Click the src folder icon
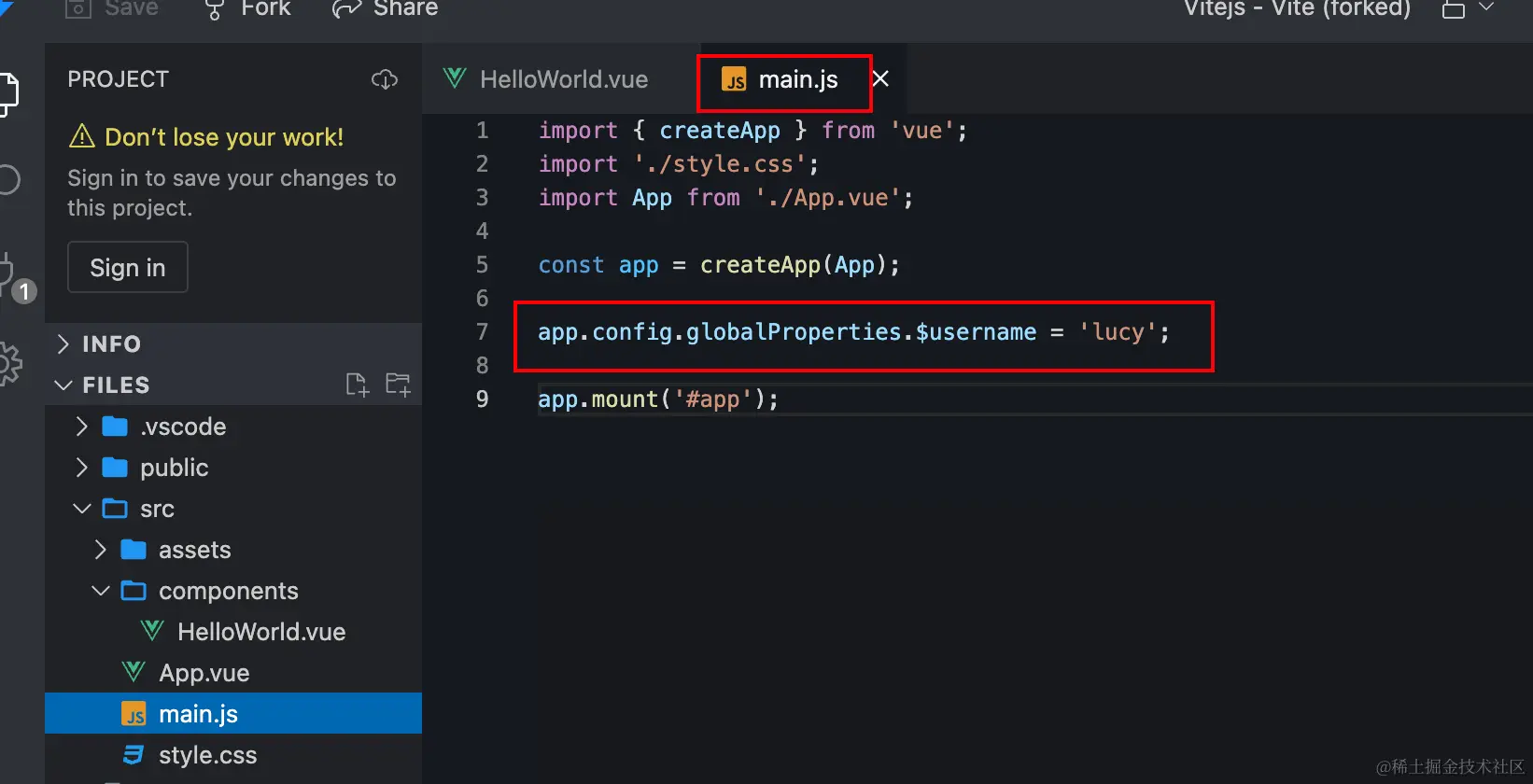Viewport: 1533px width, 784px height. (x=115, y=509)
